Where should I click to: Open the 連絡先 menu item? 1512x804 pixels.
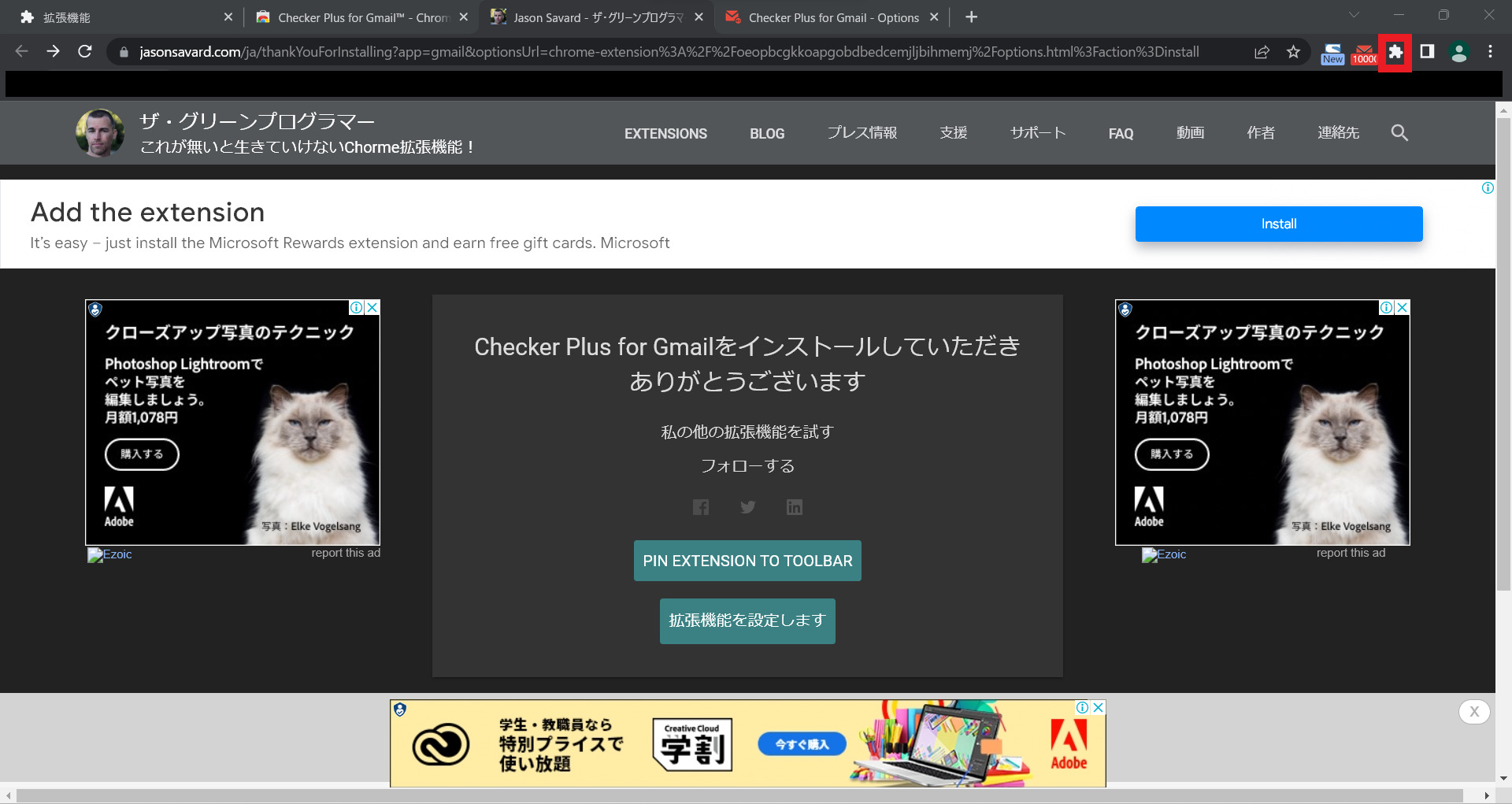1338,133
